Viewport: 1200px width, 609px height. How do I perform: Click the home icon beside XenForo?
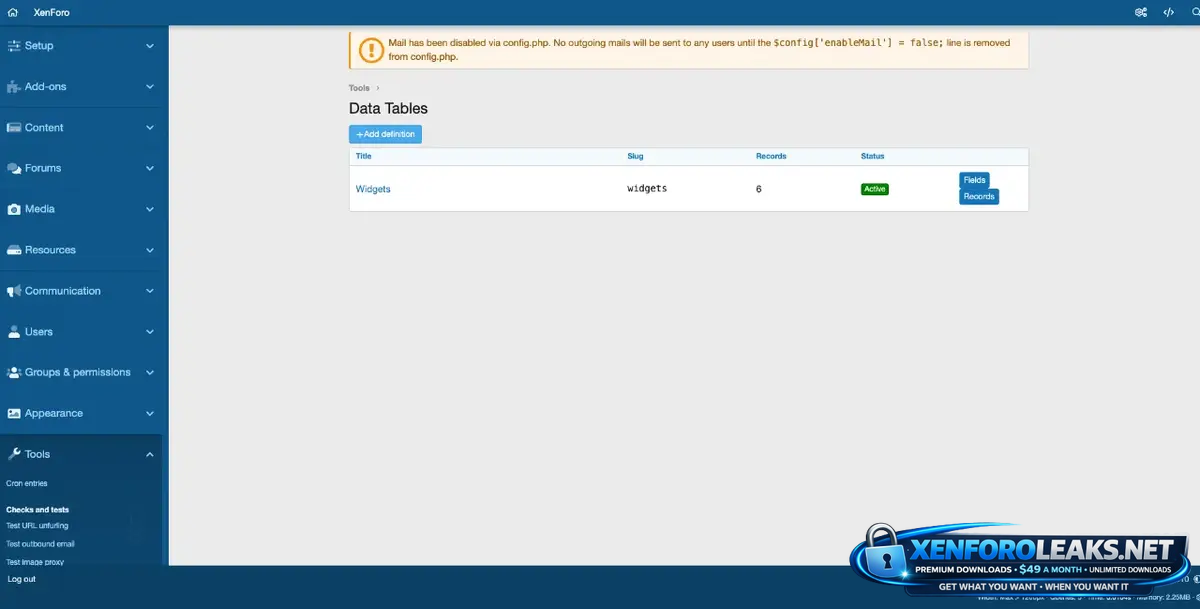point(13,12)
